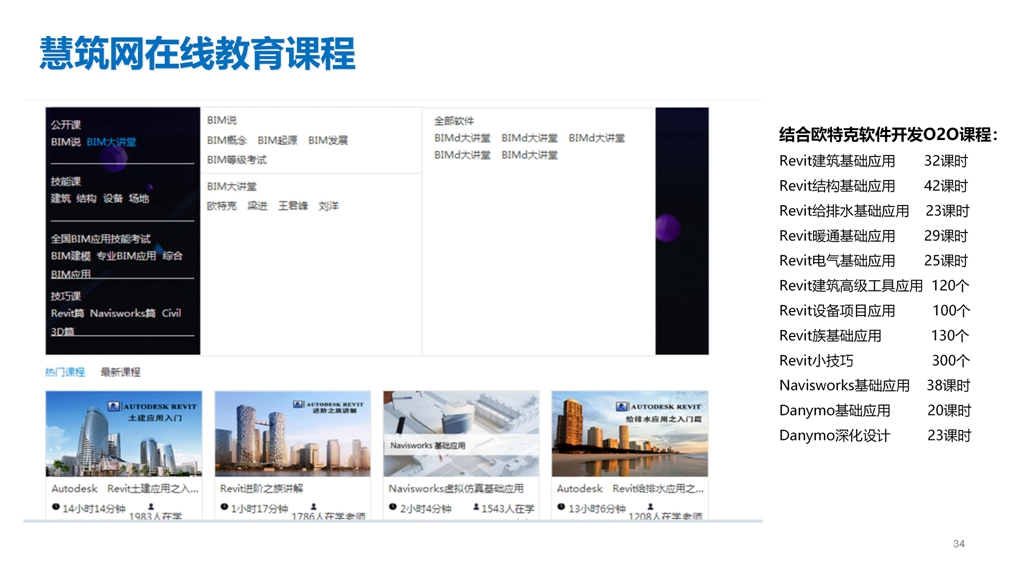The width and height of the screenshot is (1024, 576).
Task: Click the Autodesk logo on 土建应用入门 thumbnail
Action: (114, 406)
